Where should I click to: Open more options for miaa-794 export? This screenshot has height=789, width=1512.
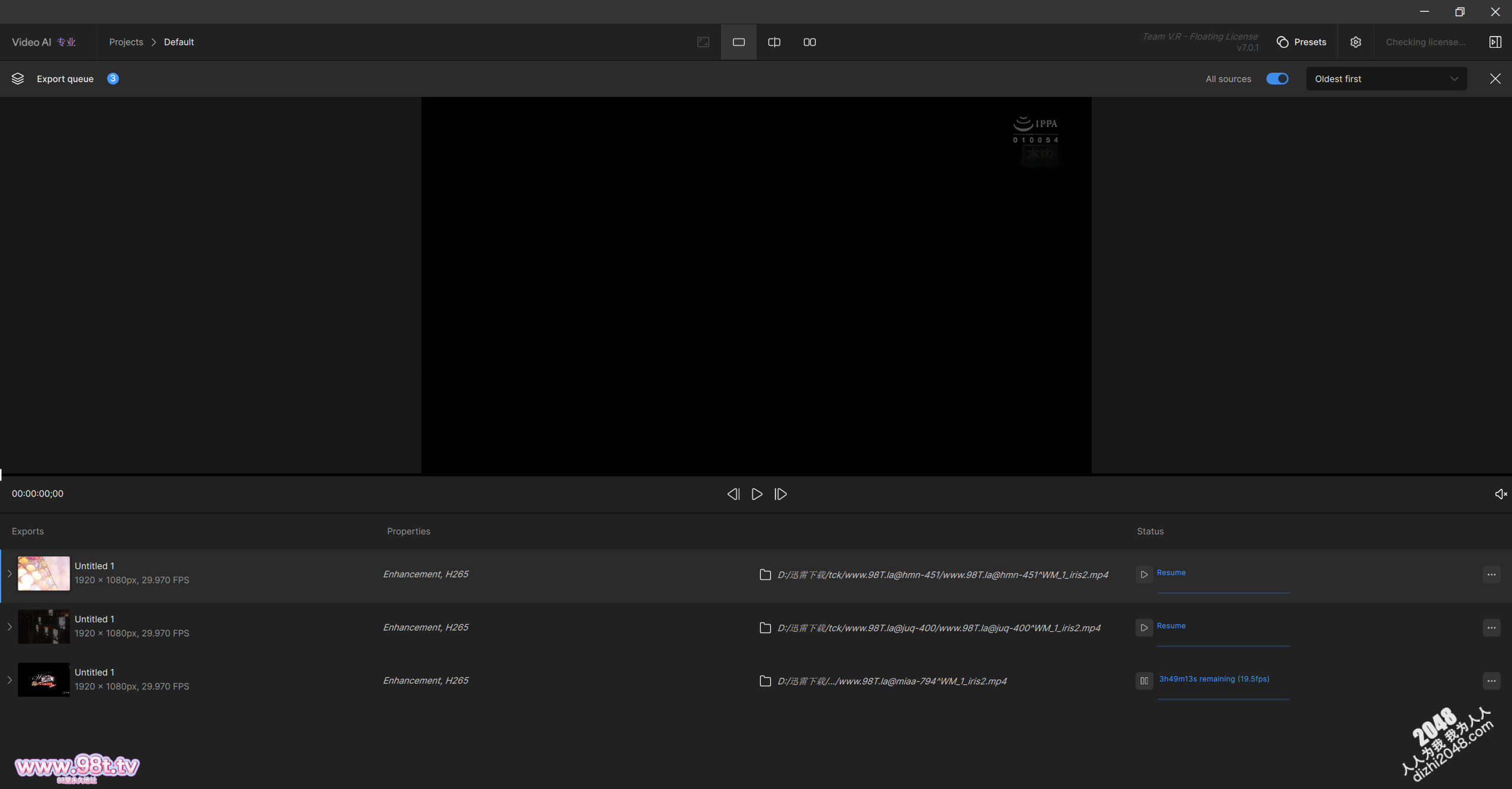click(x=1491, y=681)
